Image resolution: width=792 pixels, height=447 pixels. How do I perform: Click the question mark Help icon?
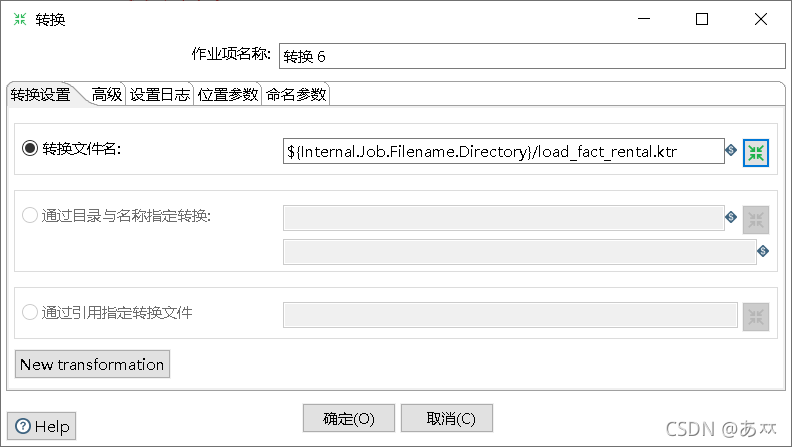click(23, 426)
